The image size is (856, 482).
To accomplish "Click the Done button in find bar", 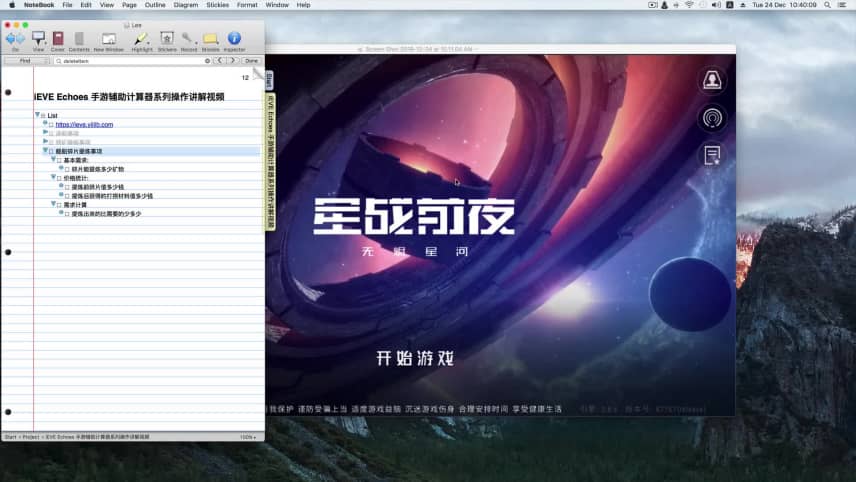I will click(251, 61).
